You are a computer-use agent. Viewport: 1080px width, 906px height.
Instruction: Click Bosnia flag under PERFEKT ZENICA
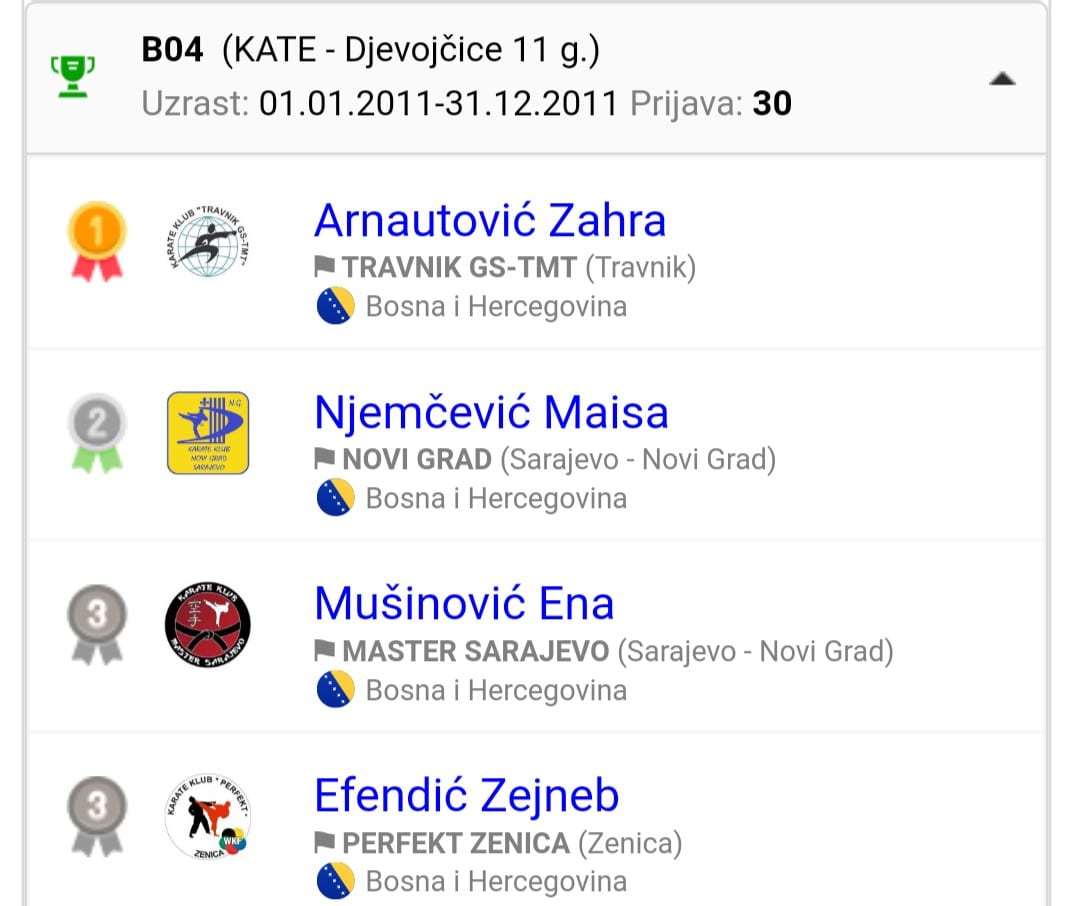(335, 881)
